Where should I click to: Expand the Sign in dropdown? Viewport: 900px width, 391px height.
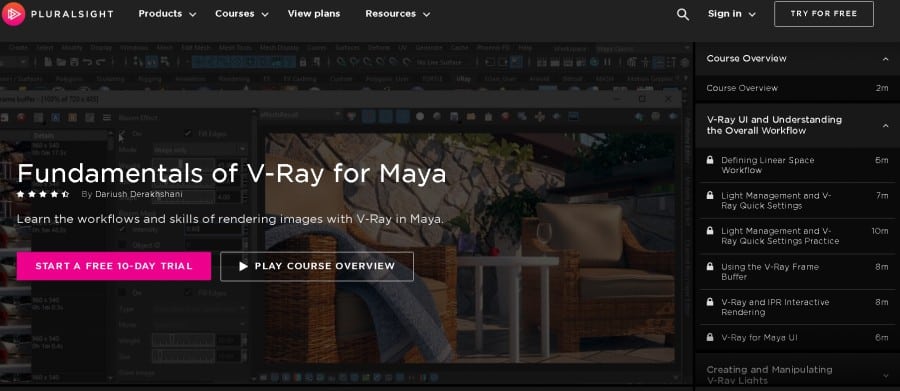click(x=731, y=14)
